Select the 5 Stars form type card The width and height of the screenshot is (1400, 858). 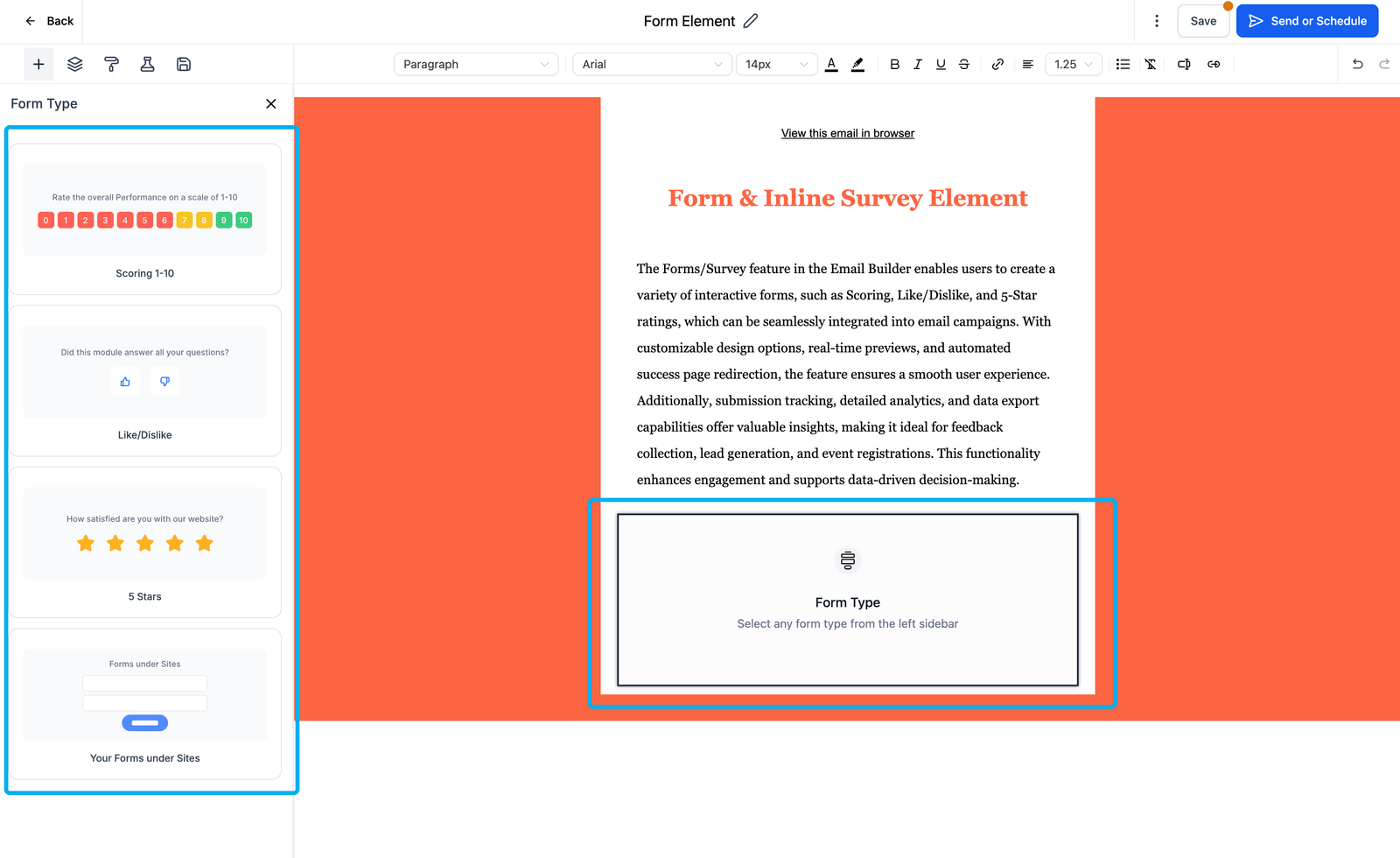145,542
